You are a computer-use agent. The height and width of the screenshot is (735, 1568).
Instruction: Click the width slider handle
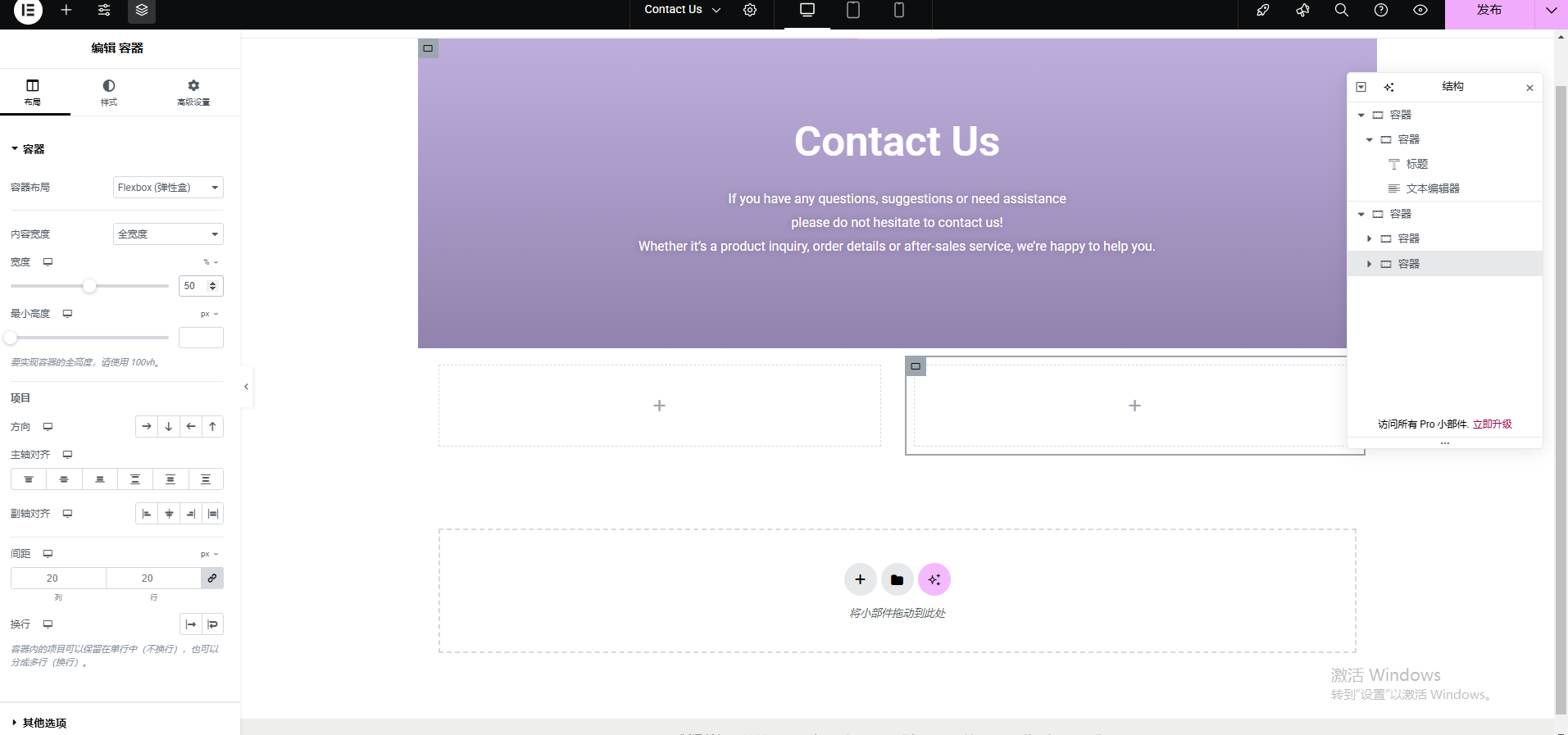[90, 286]
